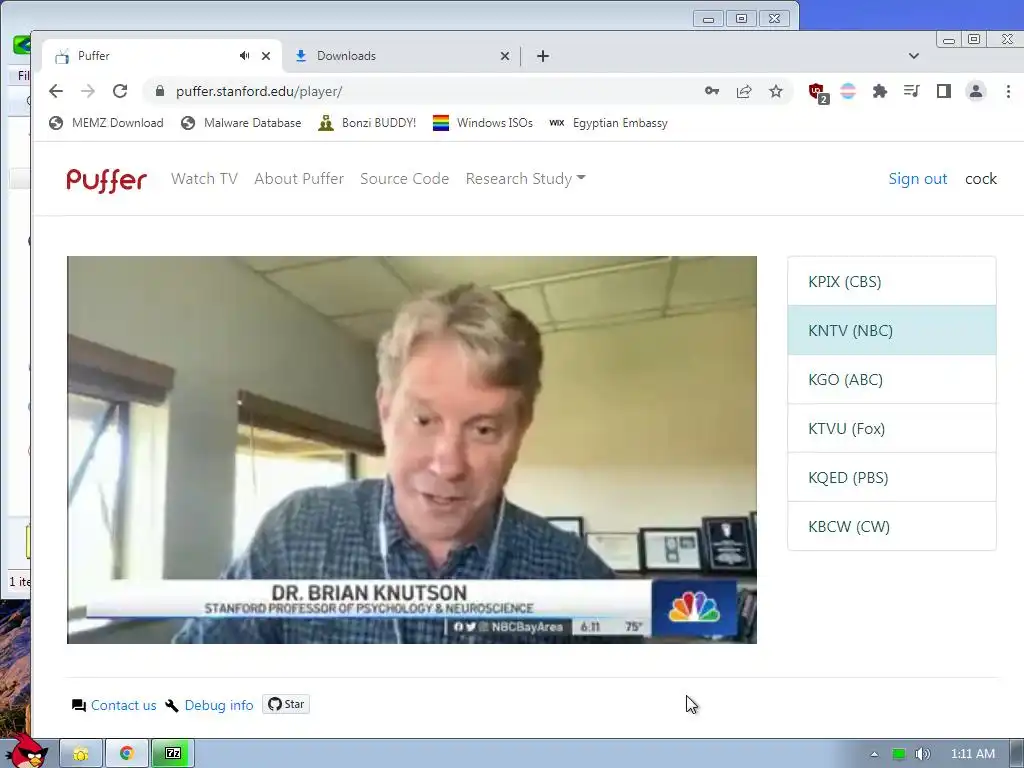Click the live video player
Screen dimensions: 1024x768
[412, 450]
